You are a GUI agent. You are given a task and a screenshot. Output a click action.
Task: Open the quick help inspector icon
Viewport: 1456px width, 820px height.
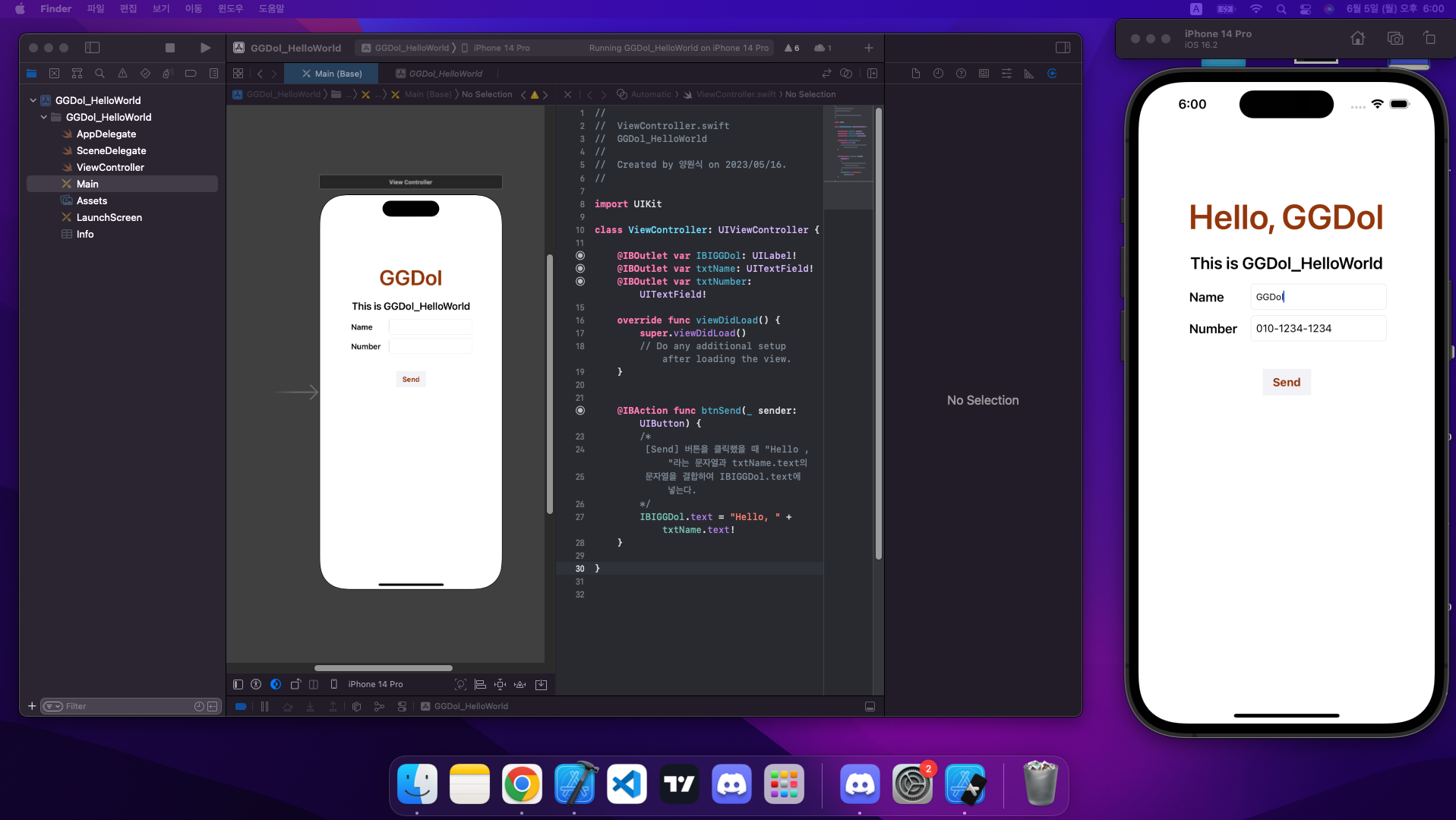962,74
